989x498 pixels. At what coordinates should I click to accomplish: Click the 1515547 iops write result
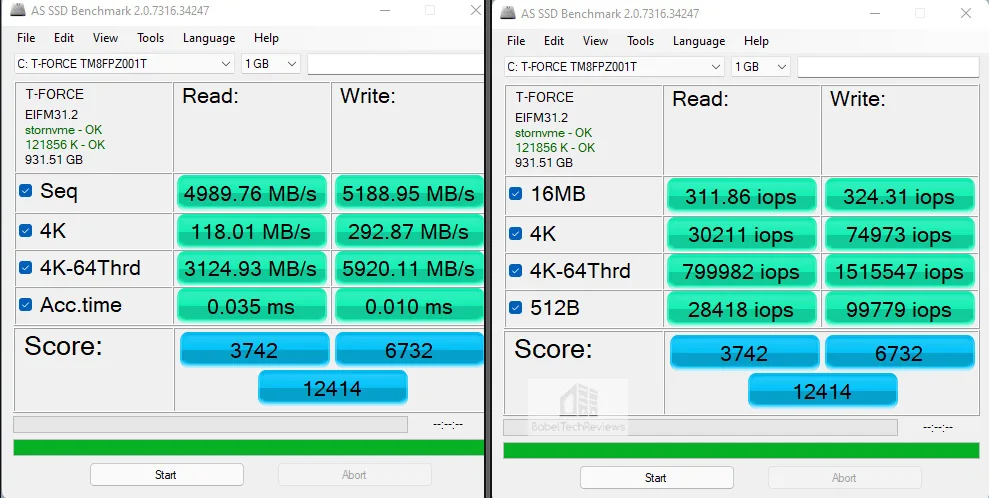pos(899,272)
